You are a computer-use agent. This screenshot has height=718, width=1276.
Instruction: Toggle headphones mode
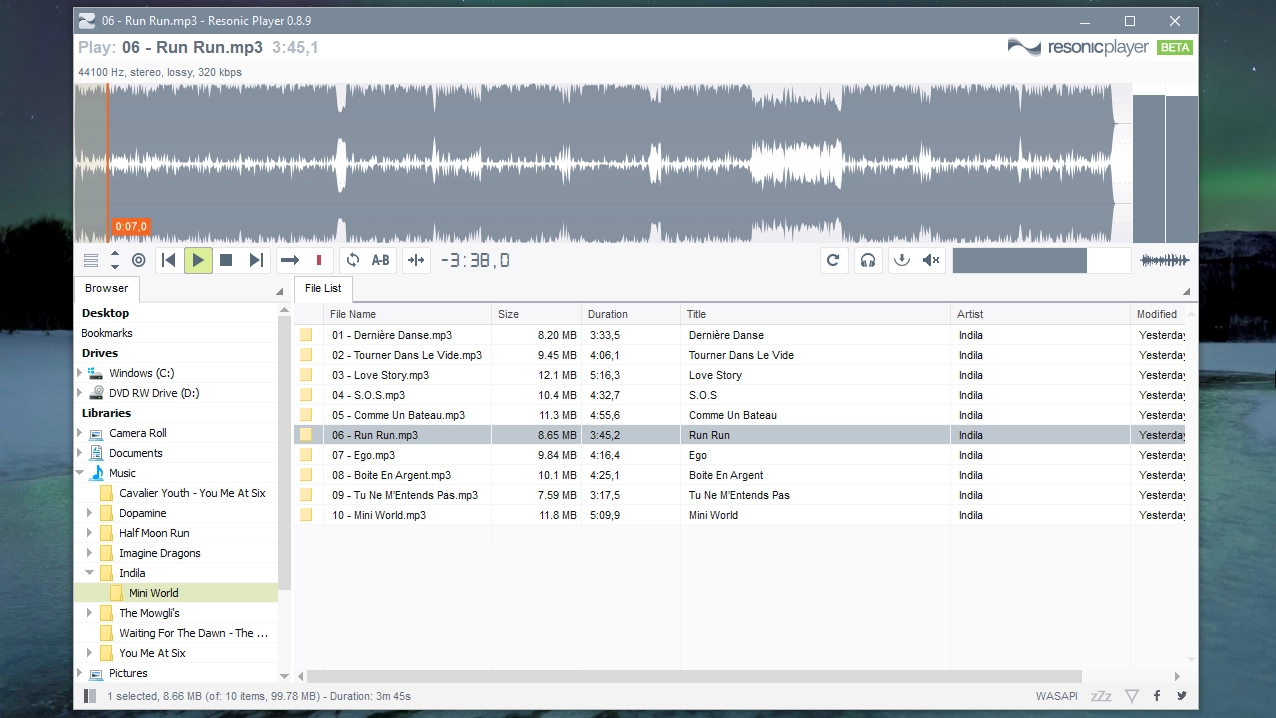click(868, 260)
